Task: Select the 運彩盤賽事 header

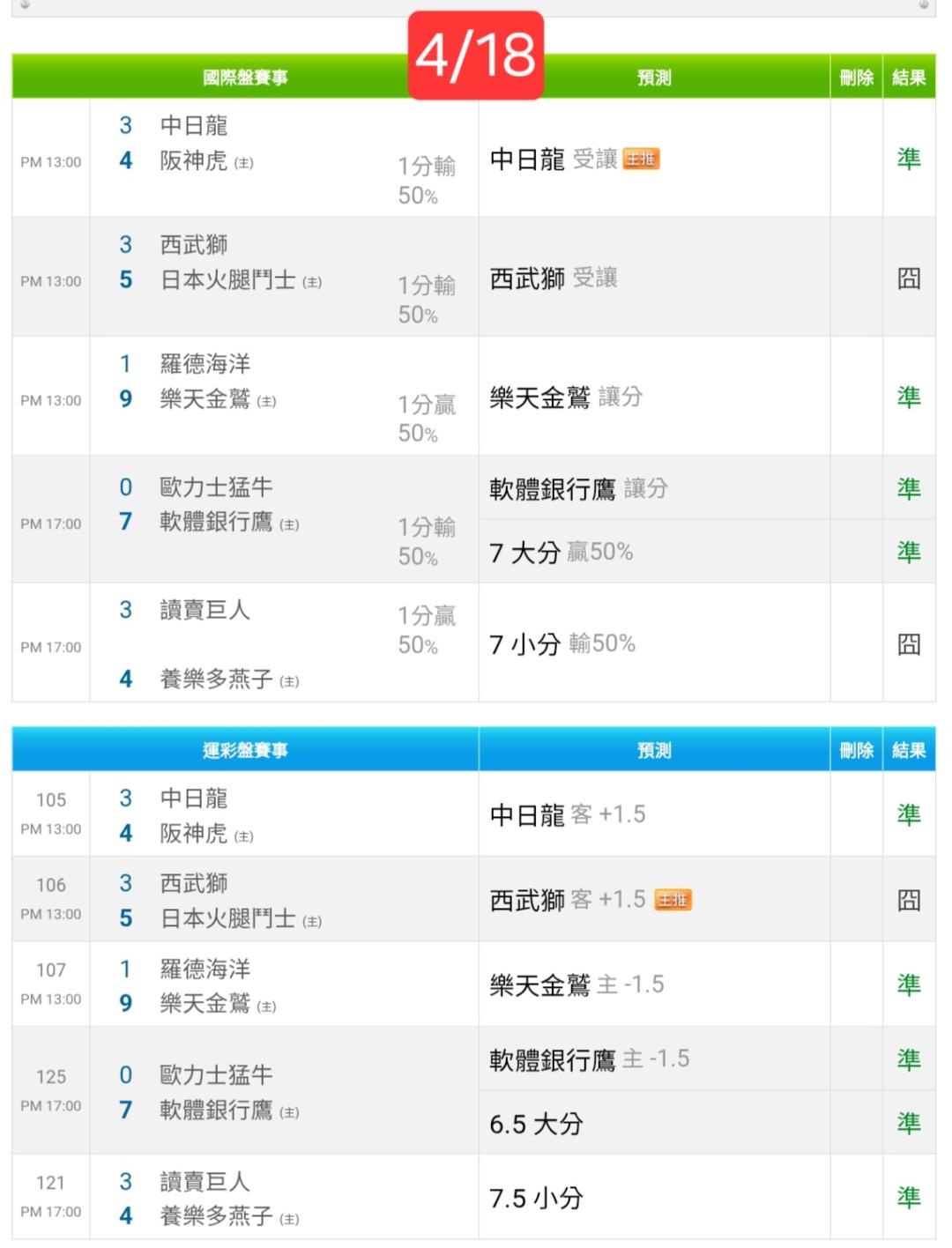Action: pyautogui.click(x=245, y=750)
